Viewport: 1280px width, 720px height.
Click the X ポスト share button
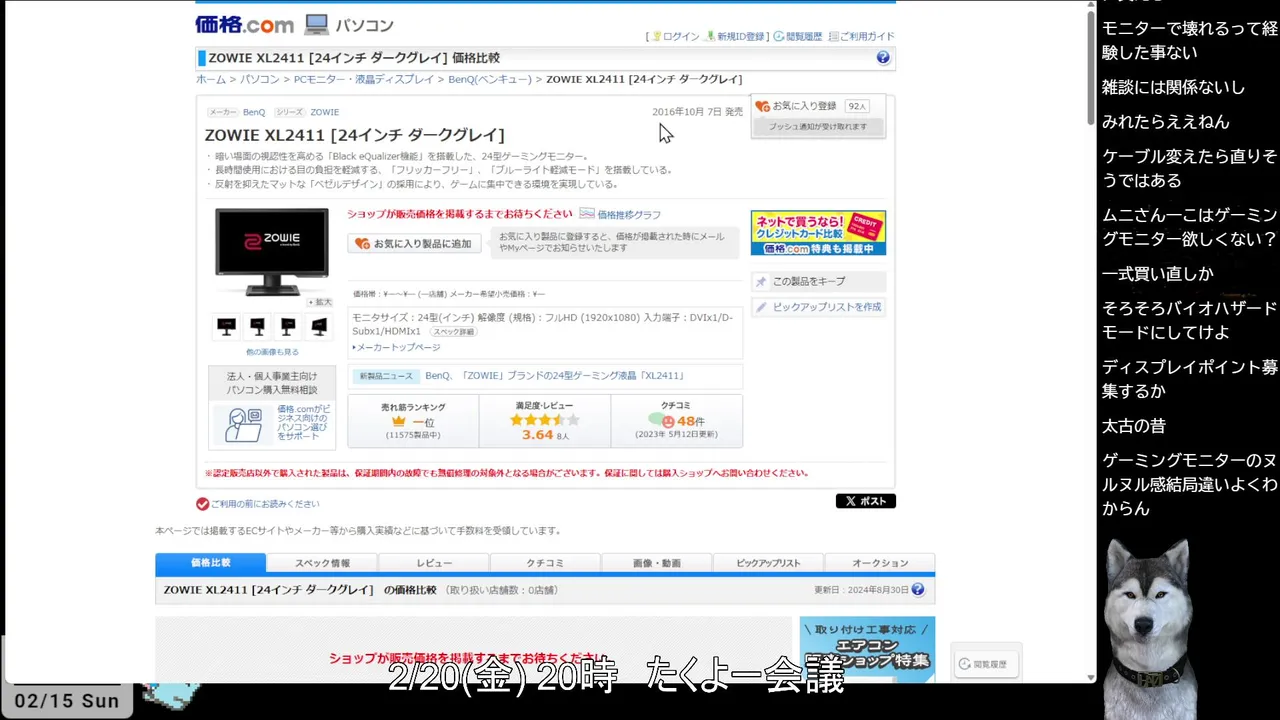866,501
